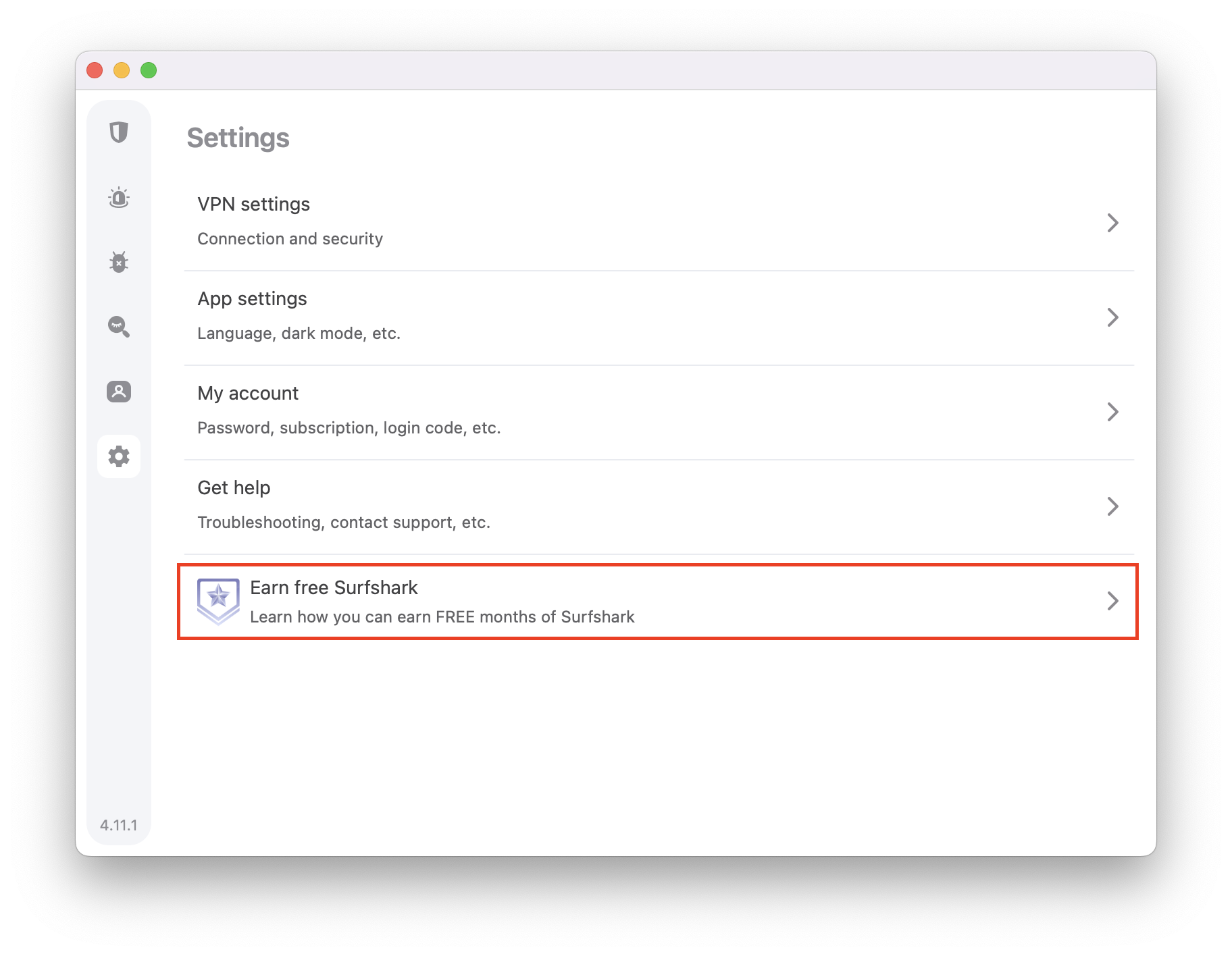Click the star shield Earn free Surfshark icon
The height and width of the screenshot is (956, 1232).
(218, 601)
